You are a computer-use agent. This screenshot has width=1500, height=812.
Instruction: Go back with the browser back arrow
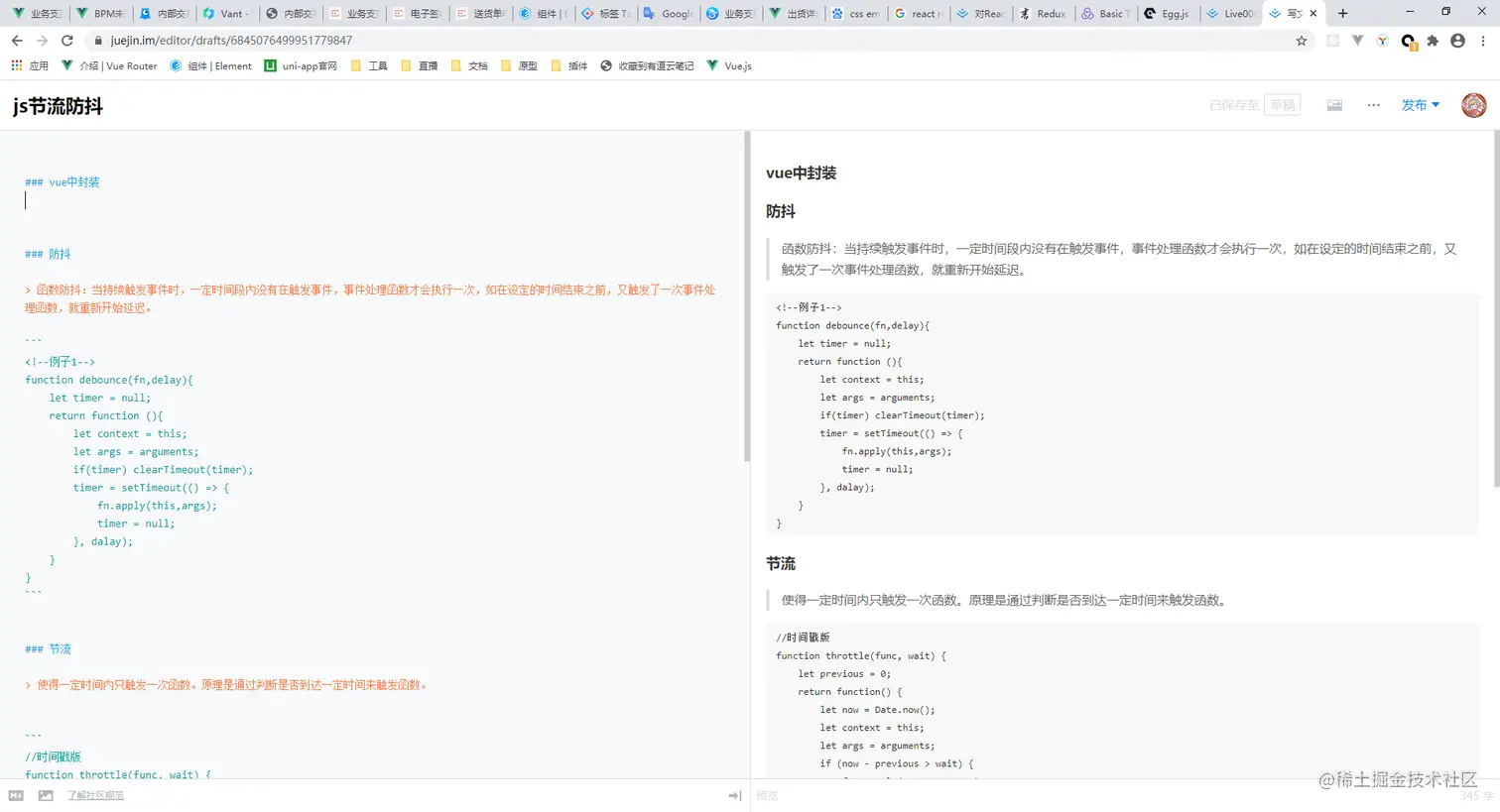pos(17,41)
